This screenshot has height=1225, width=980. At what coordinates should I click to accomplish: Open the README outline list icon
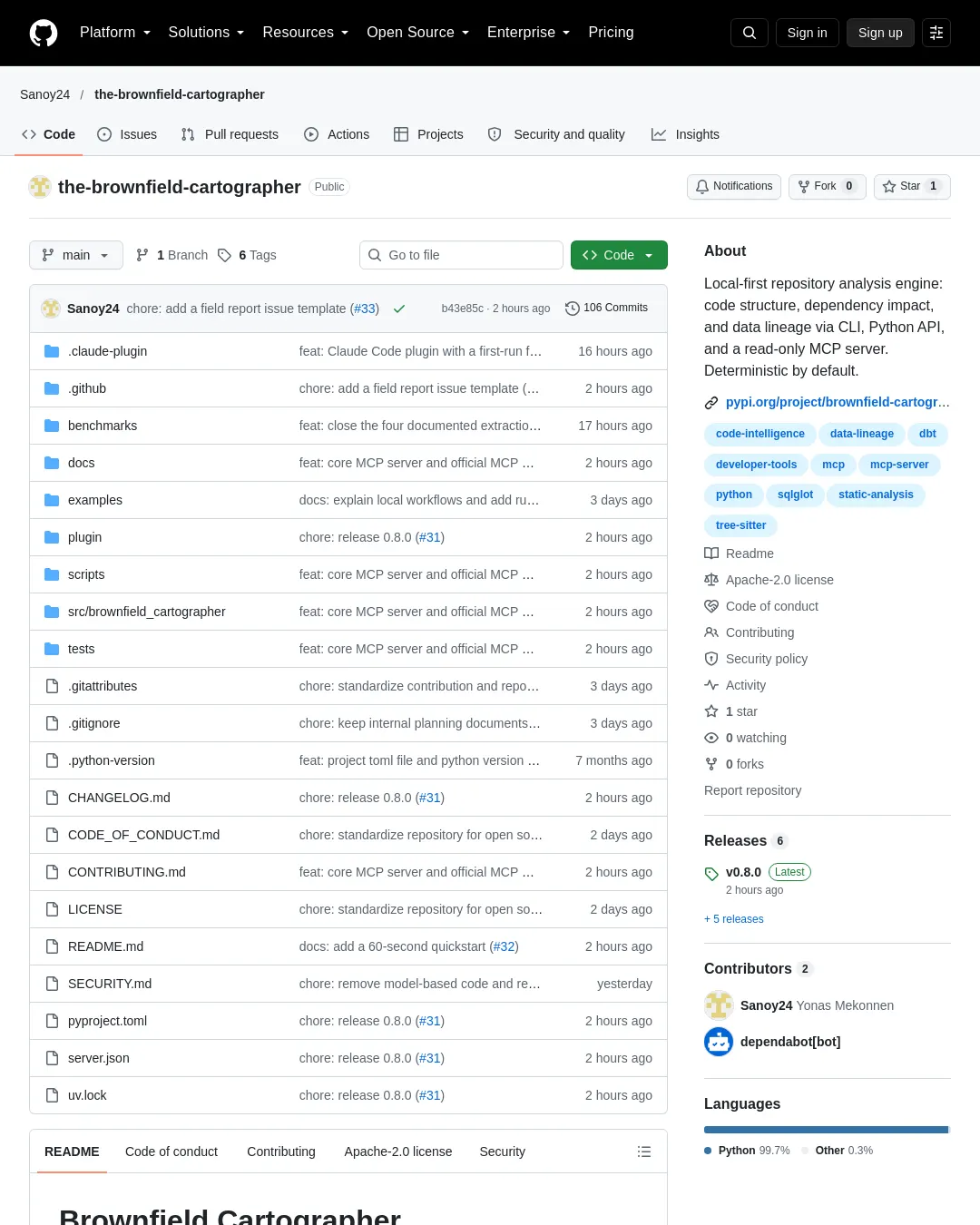pyautogui.click(x=644, y=1151)
